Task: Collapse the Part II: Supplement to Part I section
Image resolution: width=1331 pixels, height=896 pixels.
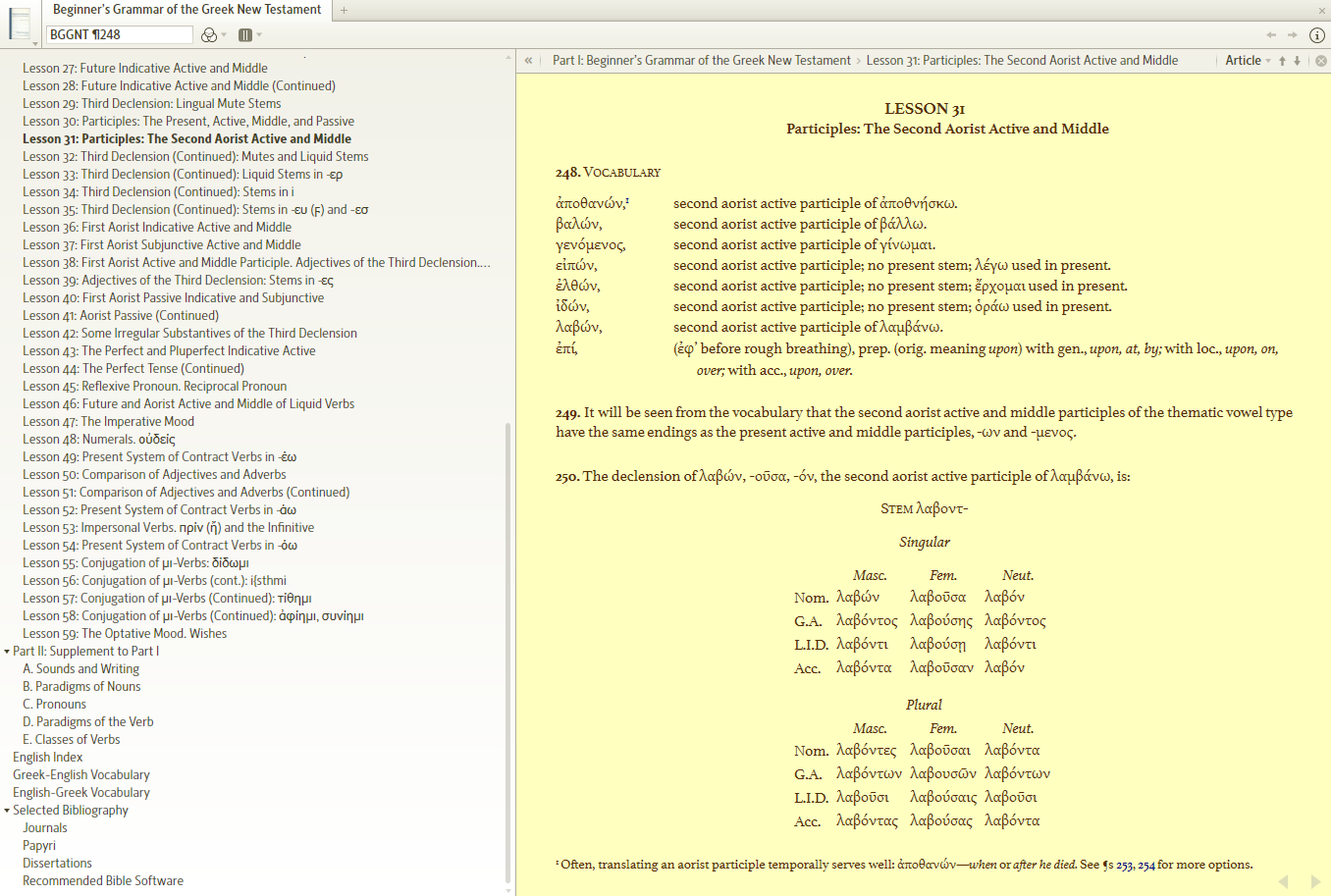Action: 7,652
